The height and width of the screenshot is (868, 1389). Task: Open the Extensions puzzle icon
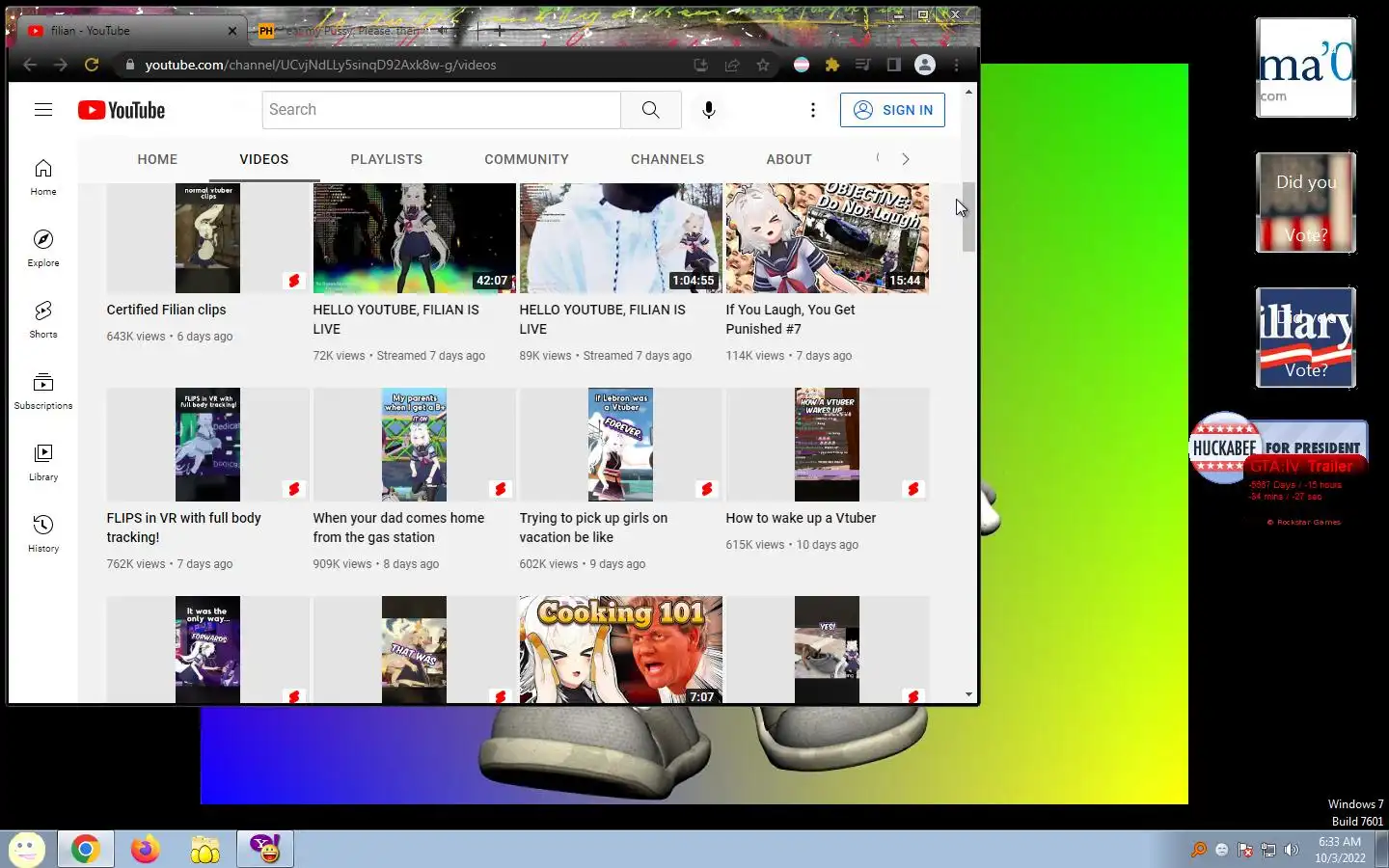(x=832, y=65)
